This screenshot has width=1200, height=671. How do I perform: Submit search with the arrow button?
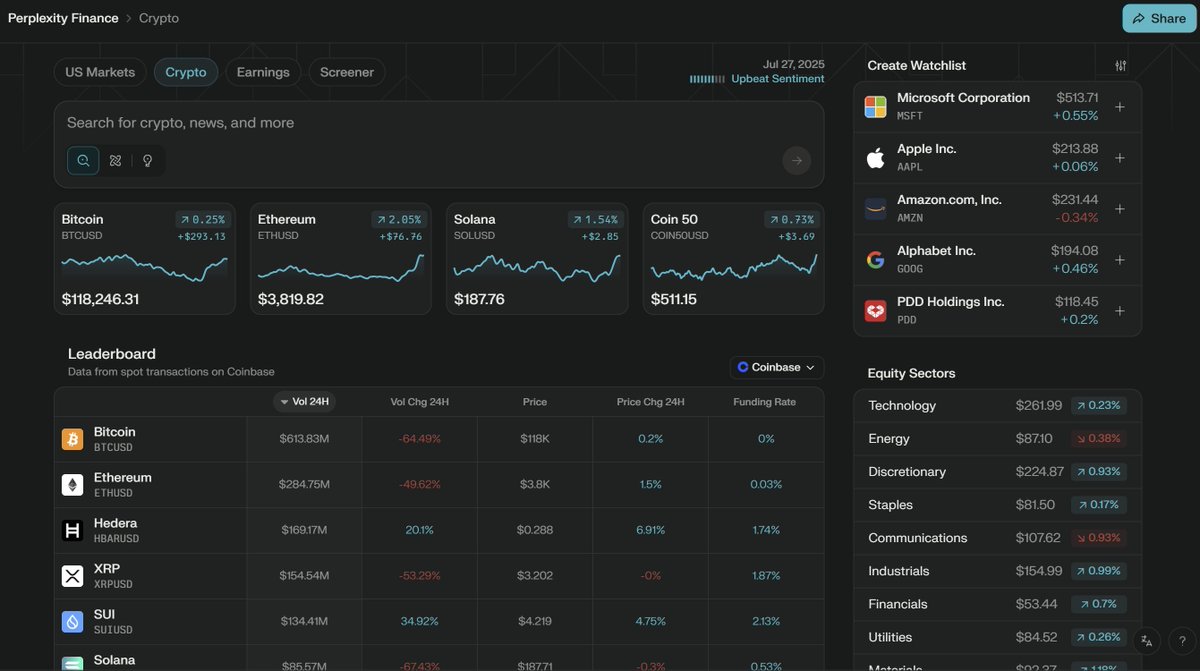point(797,160)
